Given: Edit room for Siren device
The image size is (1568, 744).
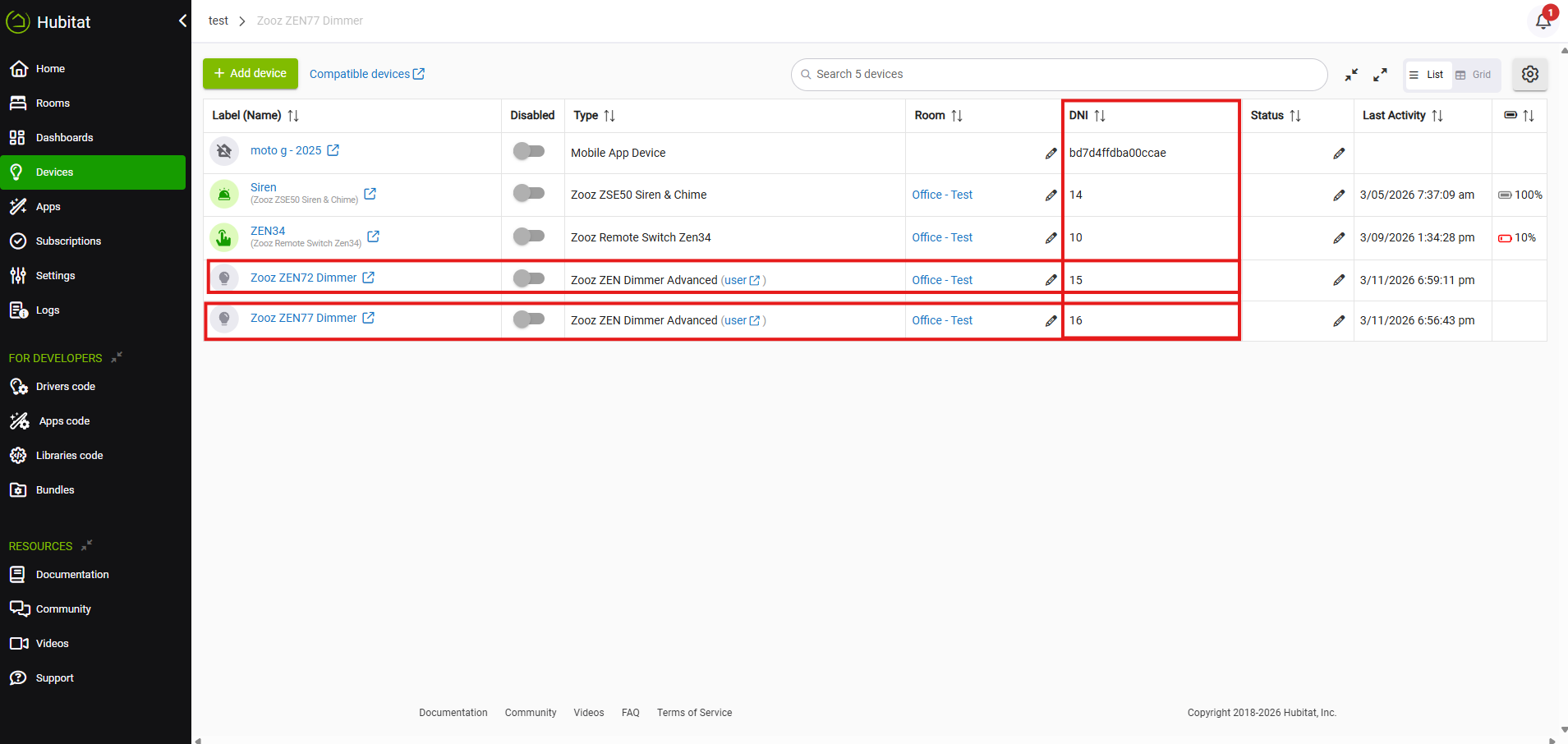Looking at the screenshot, I should (x=1051, y=195).
